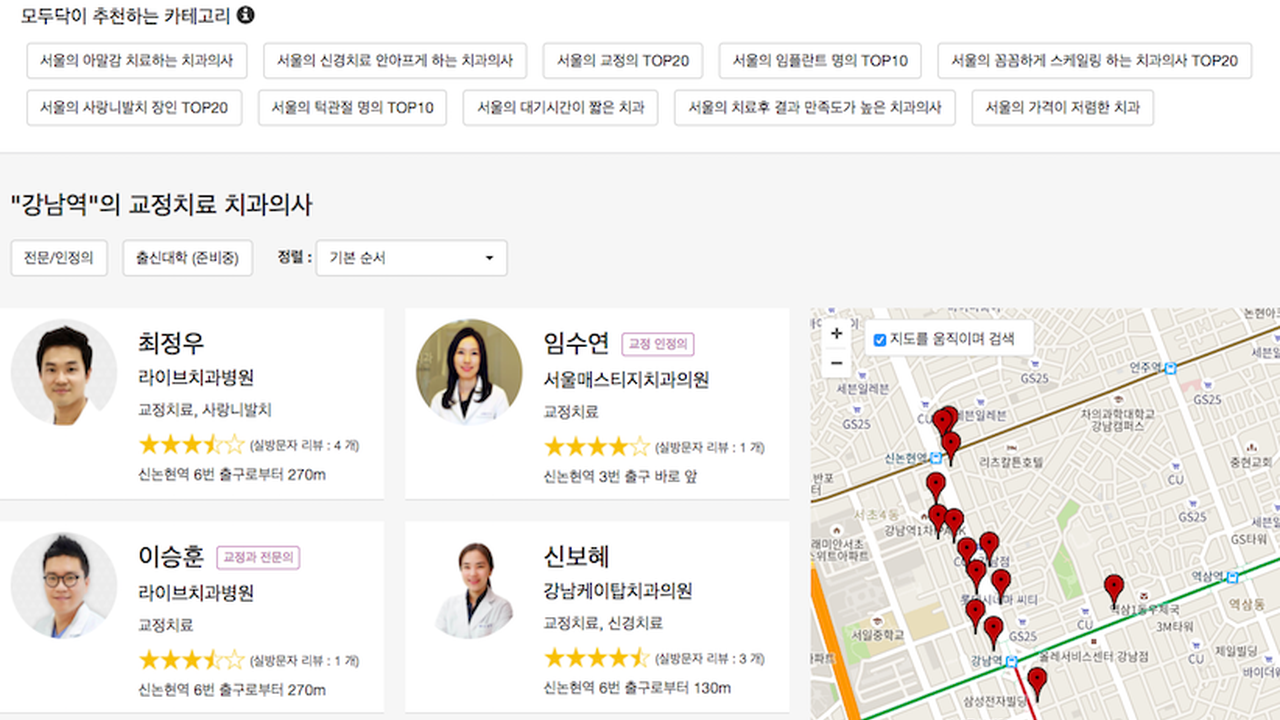The image size is (1280, 720).
Task: Click 서울의 사랑니발치 장인 TOP20 button
Action: (x=134, y=108)
